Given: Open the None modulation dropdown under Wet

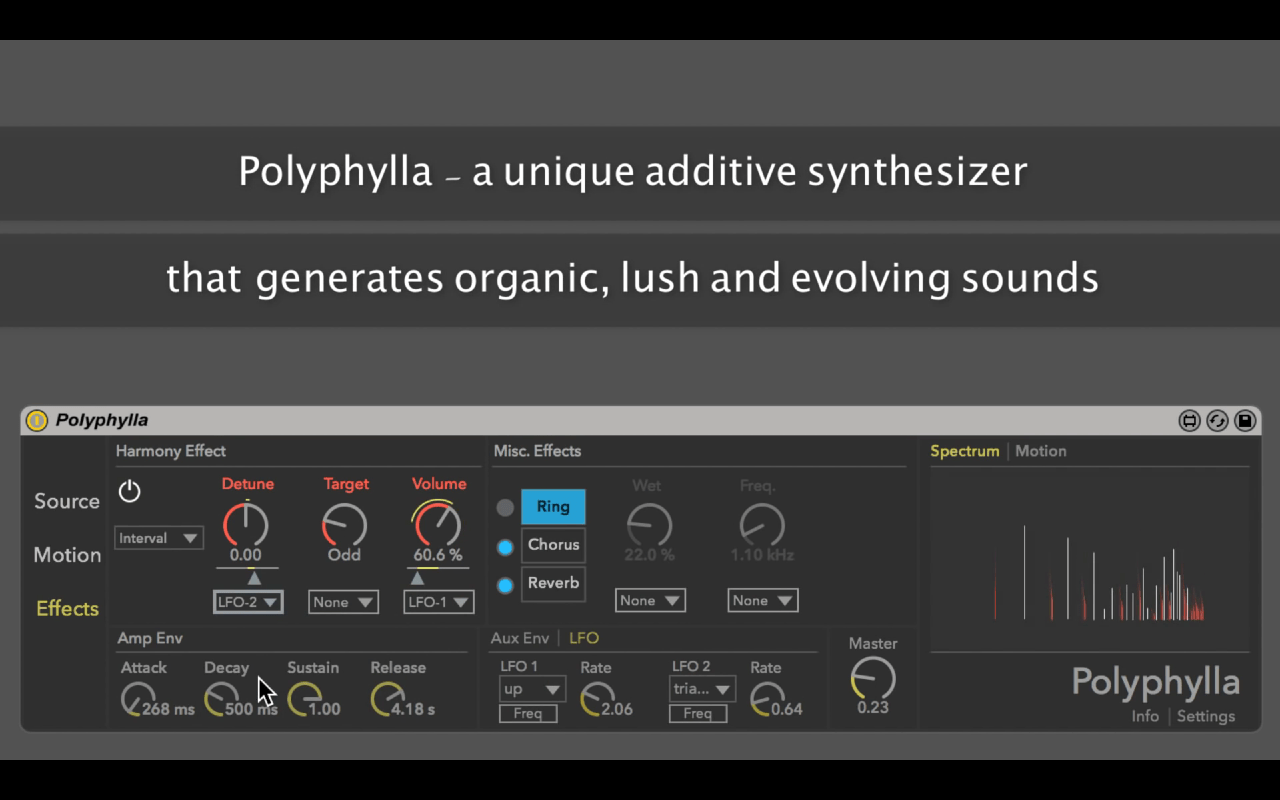Looking at the screenshot, I should point(650,600).
